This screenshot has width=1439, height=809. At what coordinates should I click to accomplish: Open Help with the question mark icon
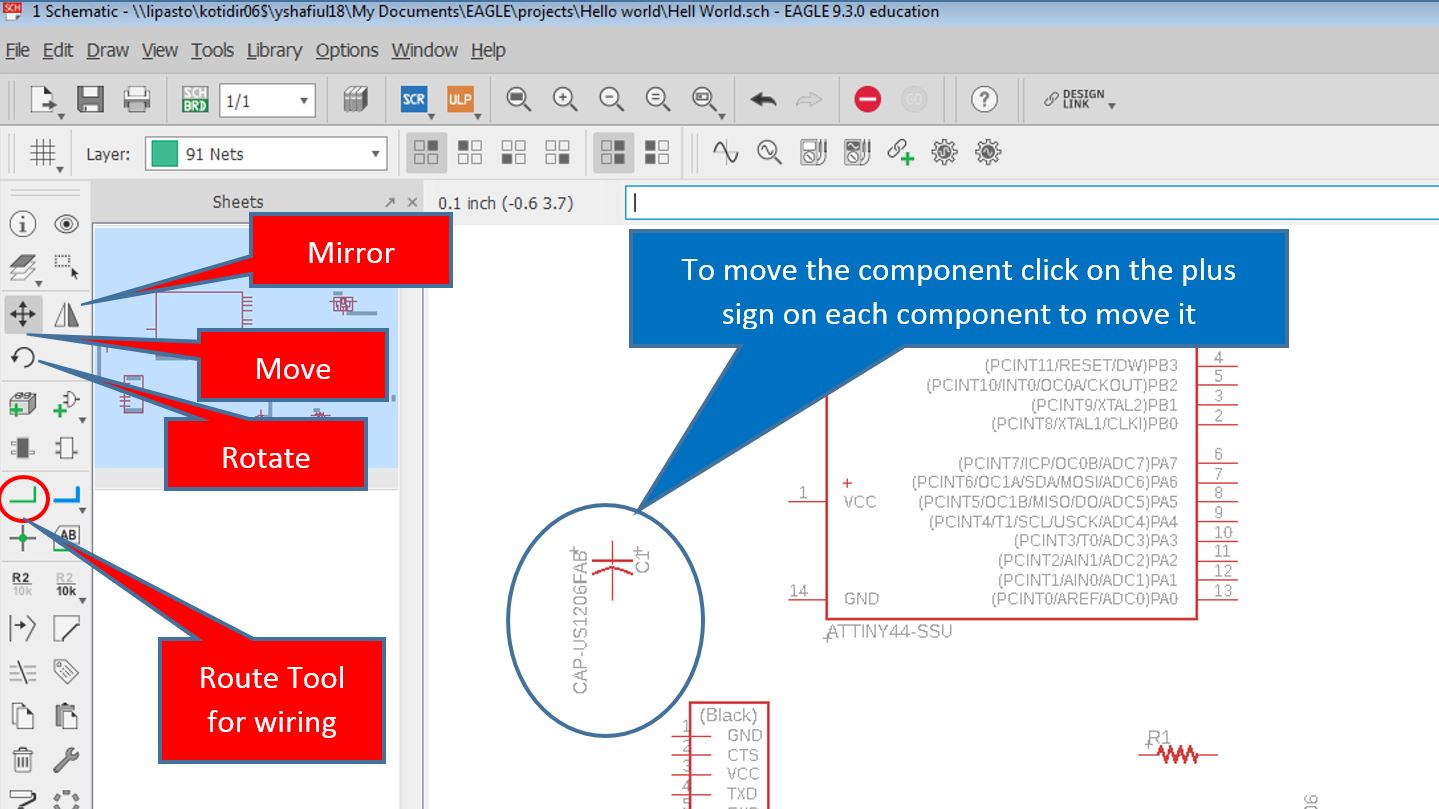tap(985, 99)
